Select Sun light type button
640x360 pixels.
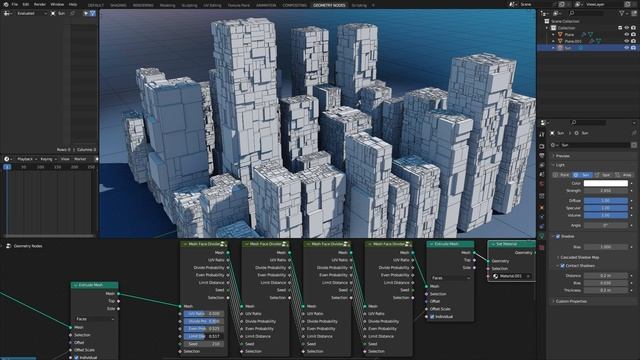click(582, 175)
